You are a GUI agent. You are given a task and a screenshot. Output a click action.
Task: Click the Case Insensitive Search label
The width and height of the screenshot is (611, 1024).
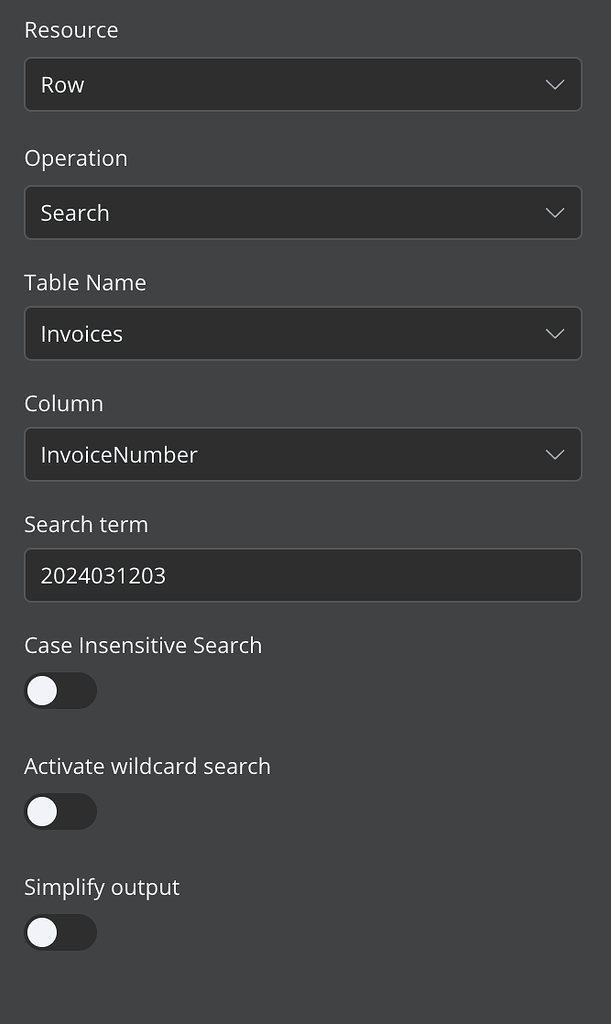tap(143, 645)
